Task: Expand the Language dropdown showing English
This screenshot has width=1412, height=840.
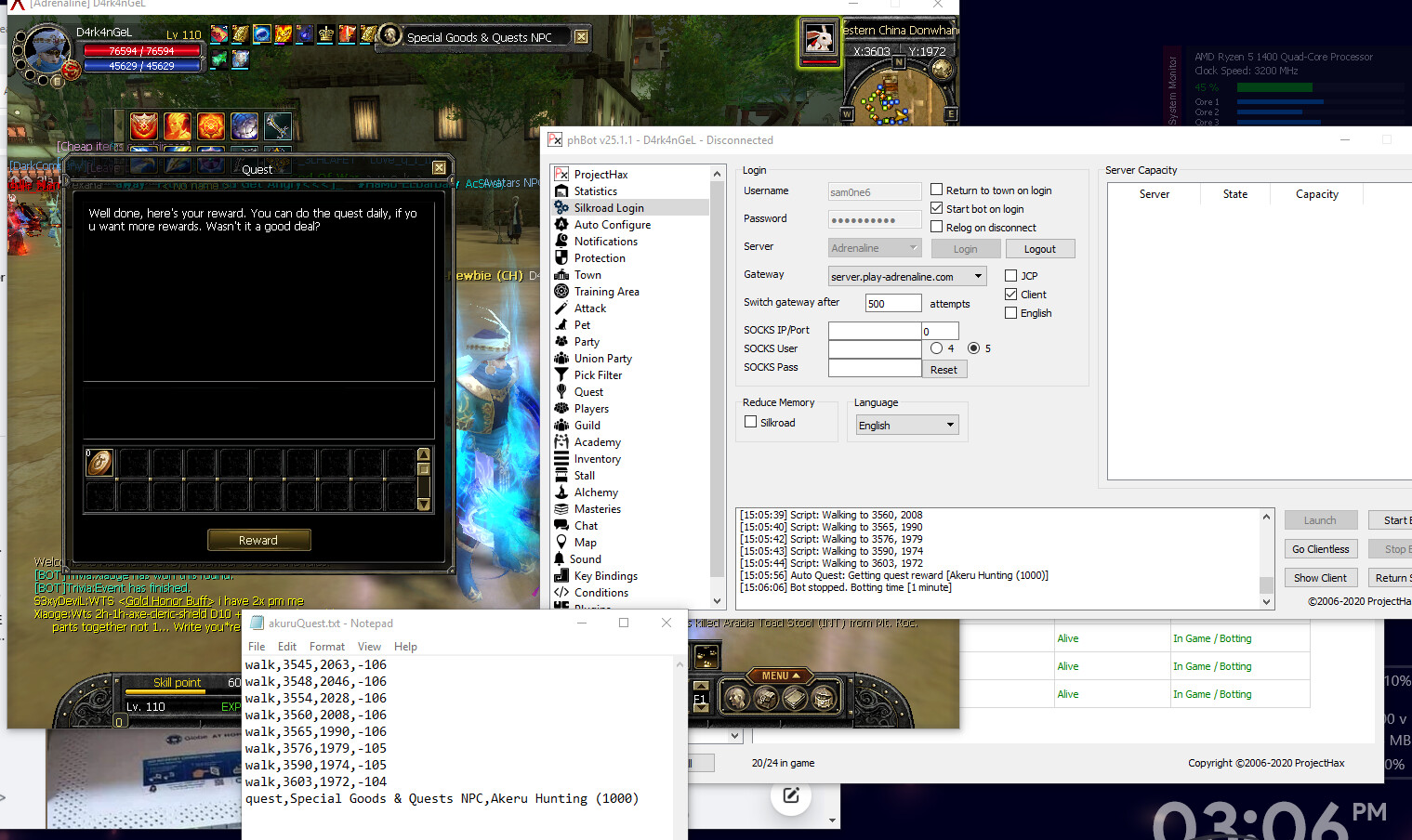Action: tap(949, 425)
